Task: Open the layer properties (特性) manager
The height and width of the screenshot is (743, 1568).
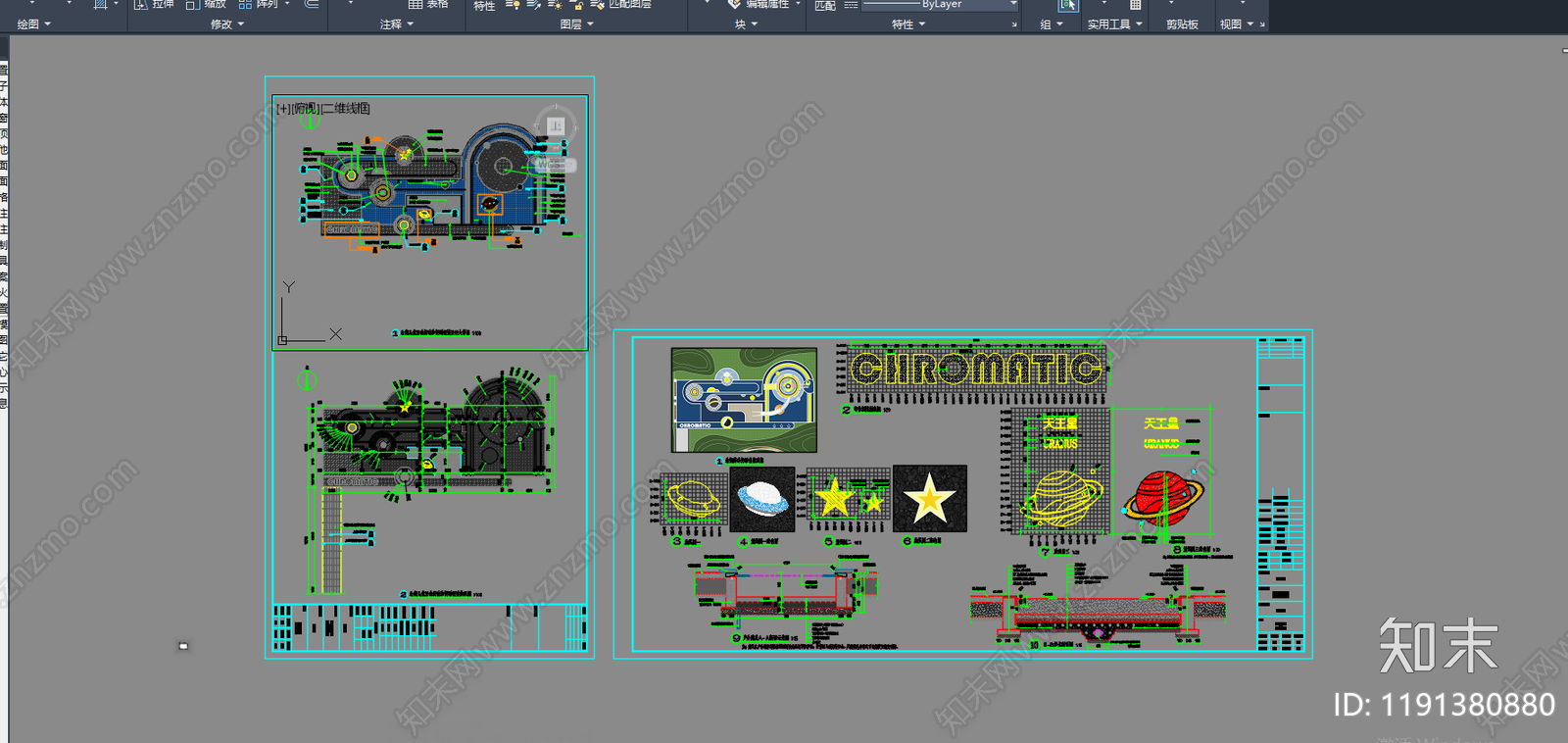Action: pyautogui.click(x=484, y=5)
